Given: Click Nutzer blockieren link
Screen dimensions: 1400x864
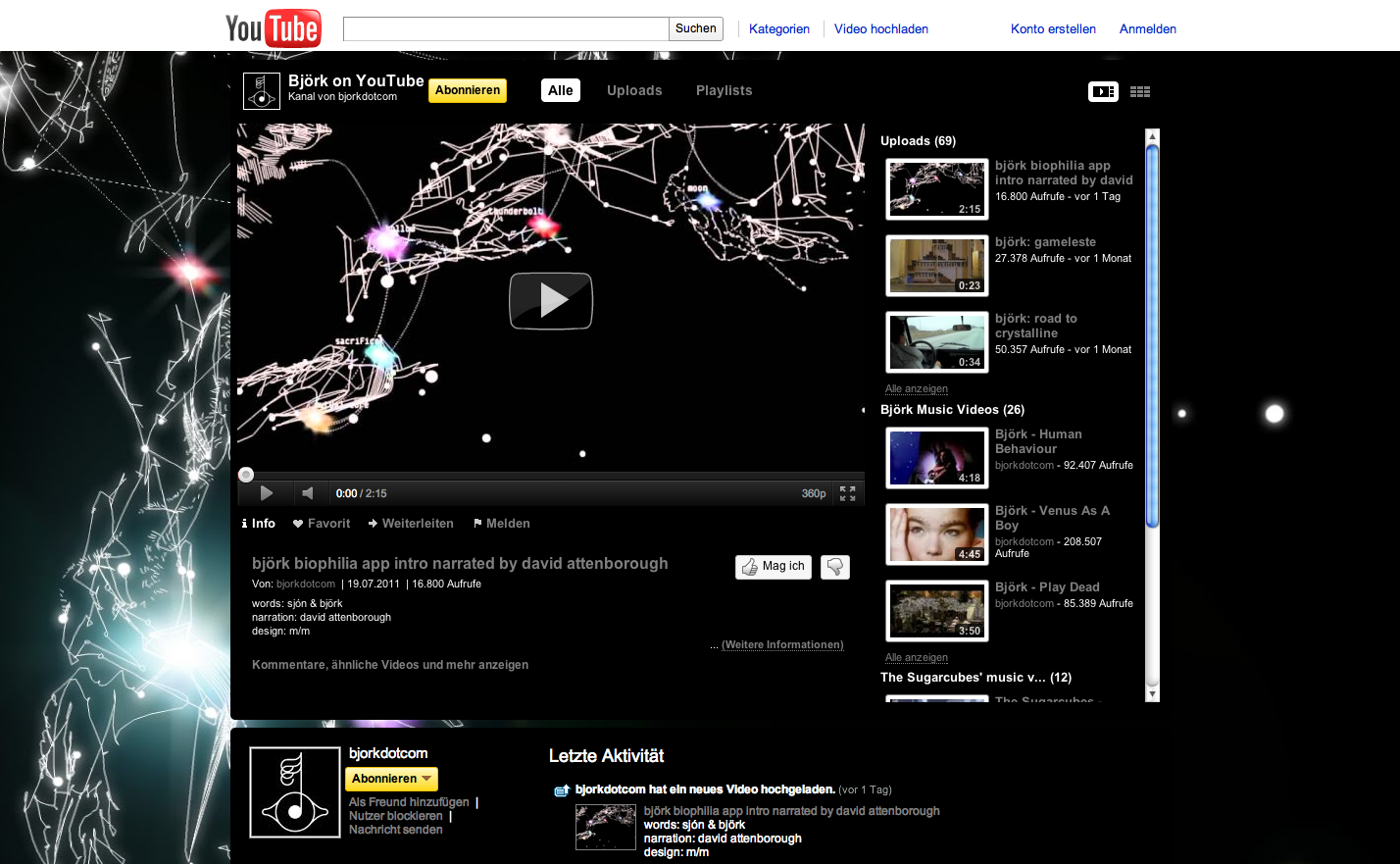Looking at the screenshot, I should (396, 816).
